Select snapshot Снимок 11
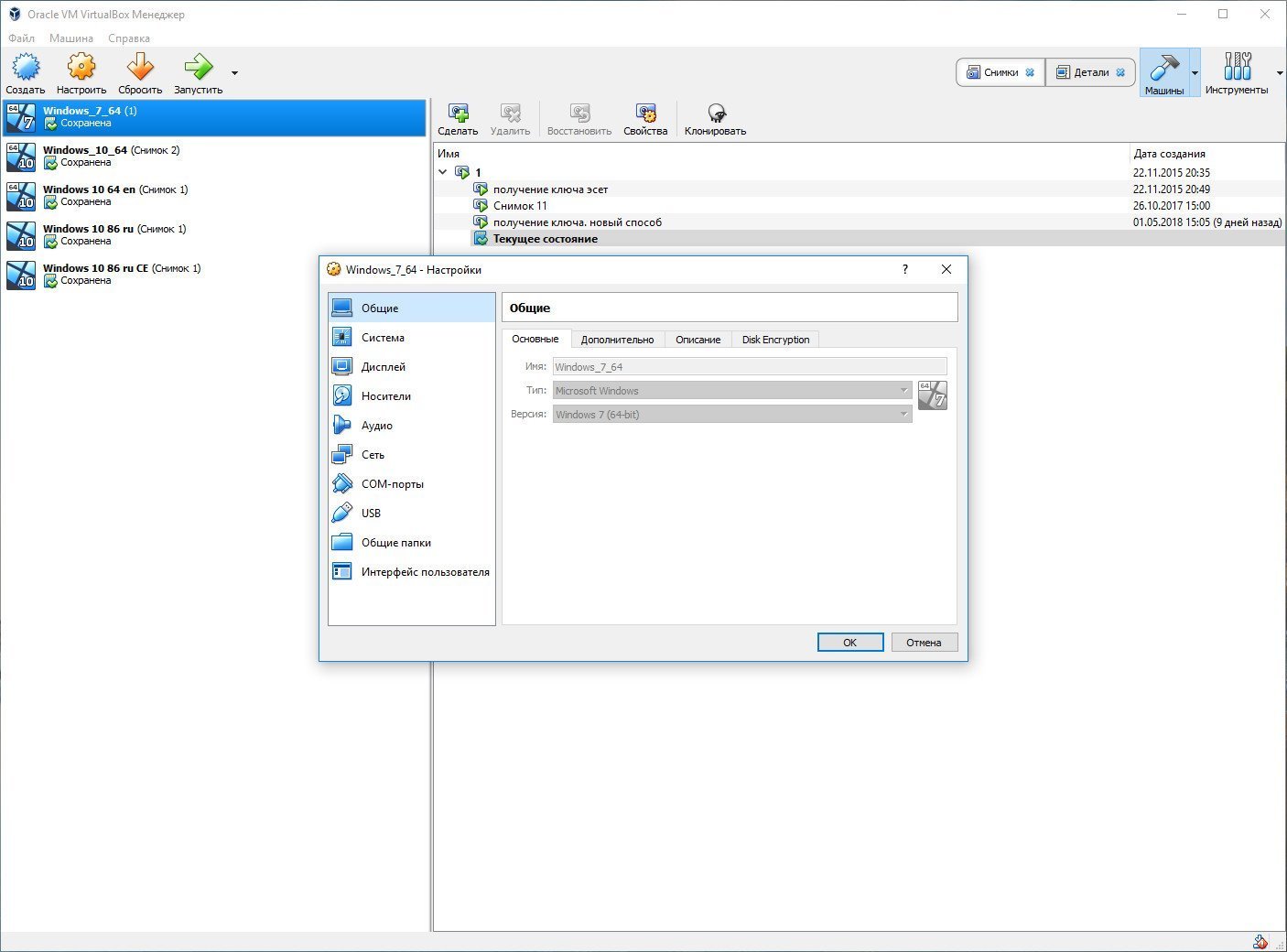This screenshot has height=952, width=1287. tap(520, 206)
